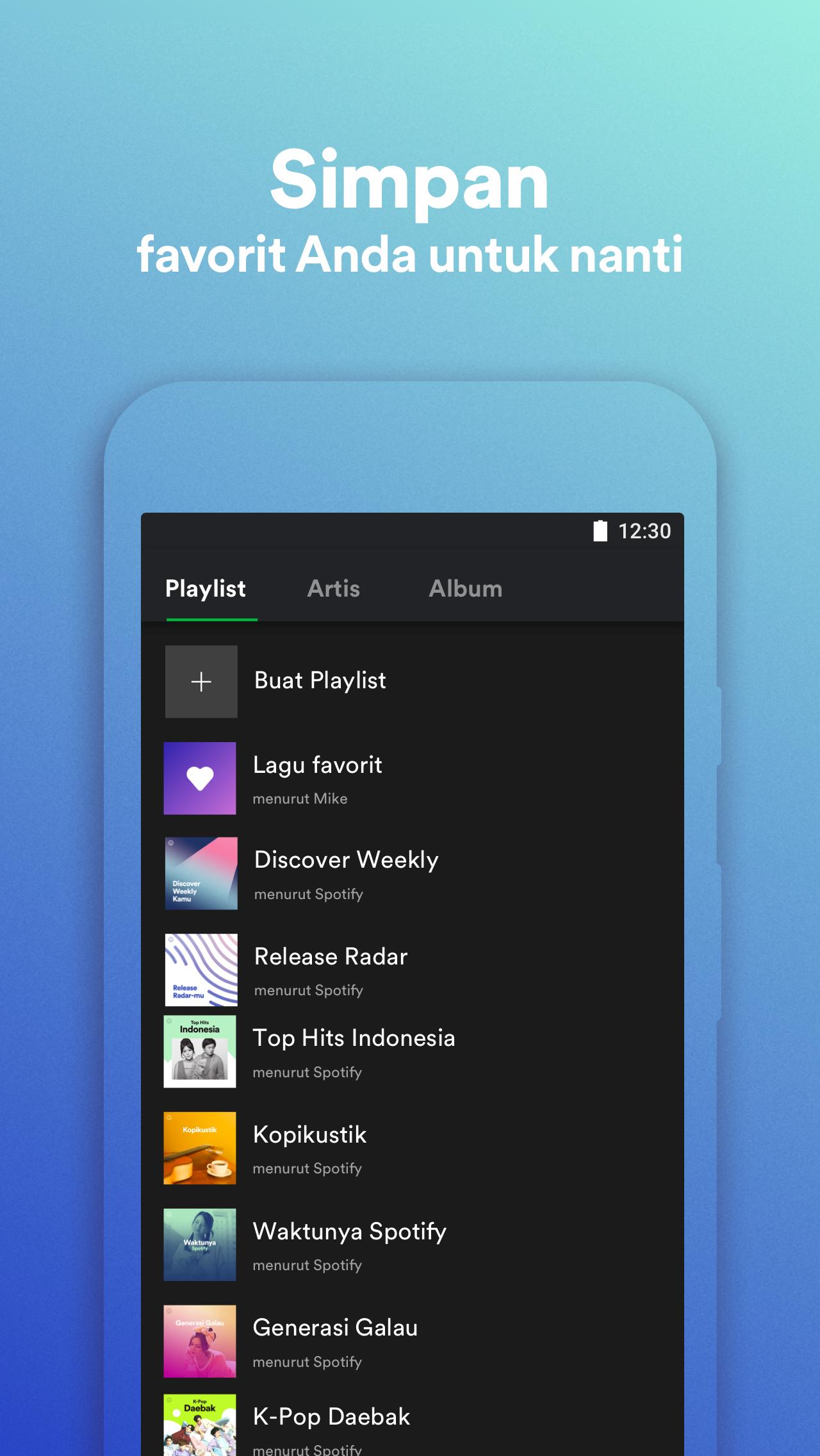Open the heart Lagu favorit cover
This screenshot has height=1456, width=820.
click(x=200, y=778)
